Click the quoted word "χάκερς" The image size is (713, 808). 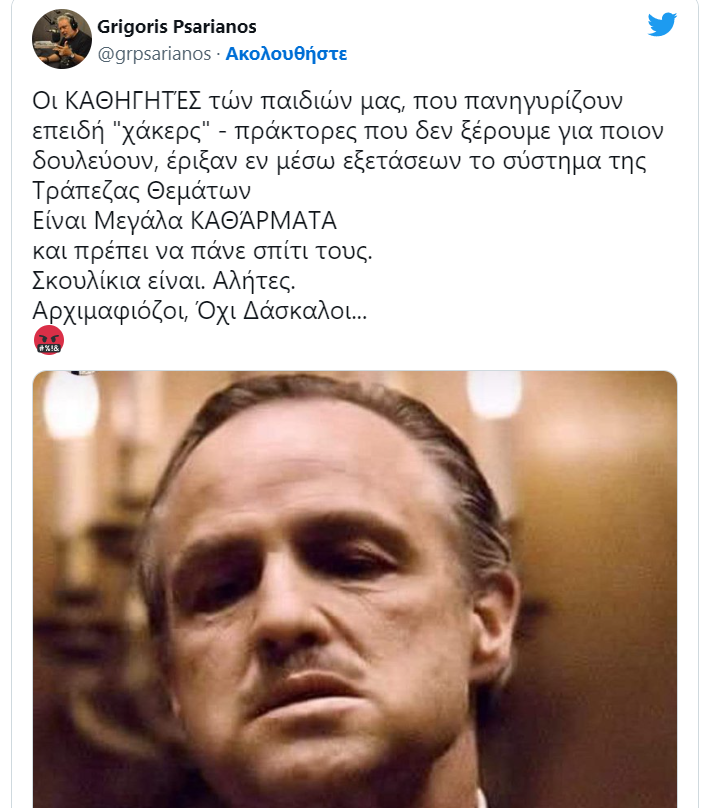pyautogui.click(x=162, y=131)
